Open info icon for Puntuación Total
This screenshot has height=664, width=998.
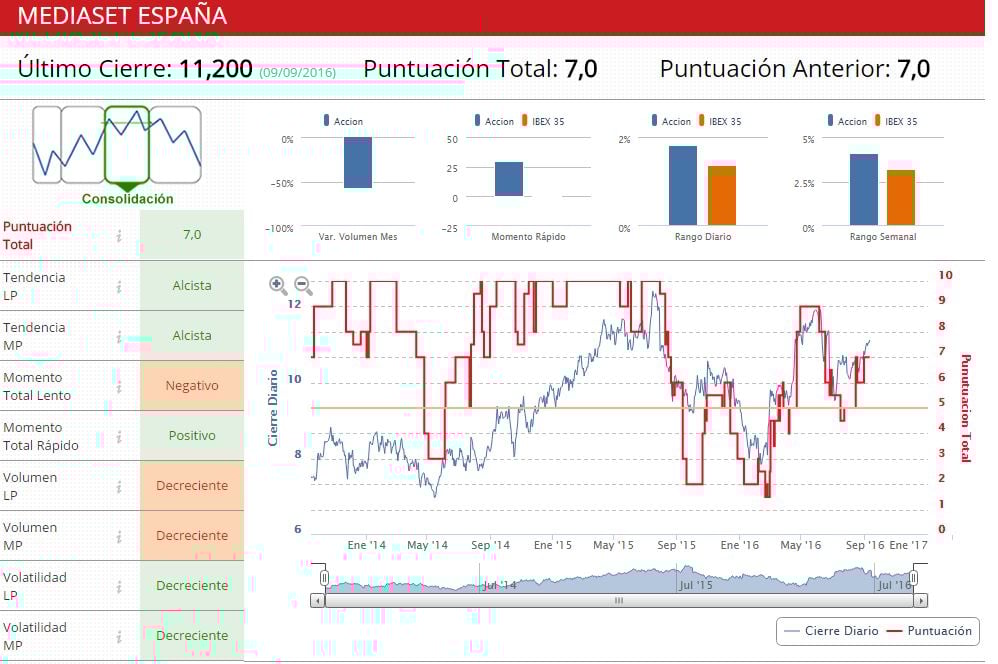pyautogui.click(x=119, y=236)
